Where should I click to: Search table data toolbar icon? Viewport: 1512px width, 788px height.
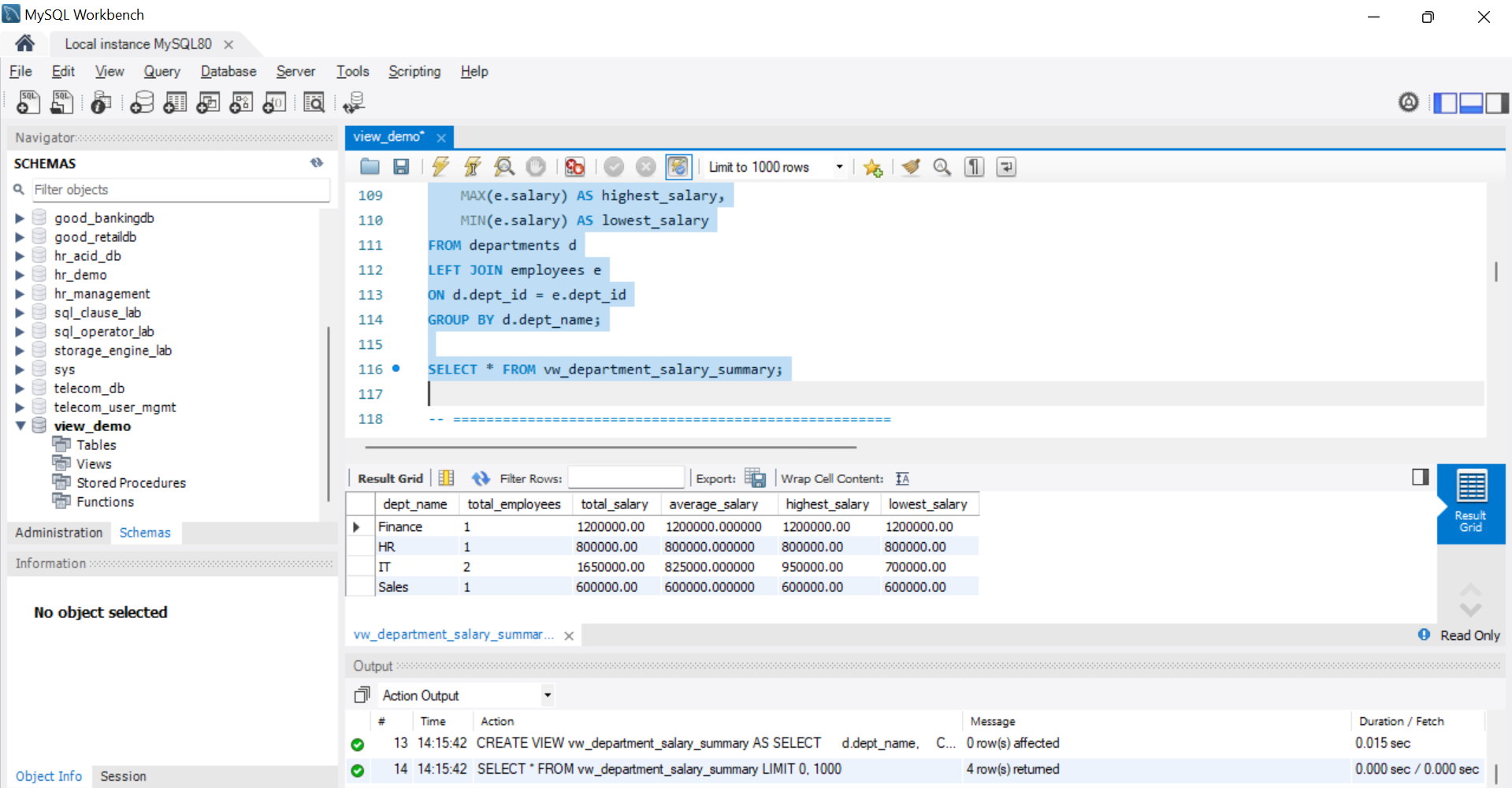click(314, 102)
